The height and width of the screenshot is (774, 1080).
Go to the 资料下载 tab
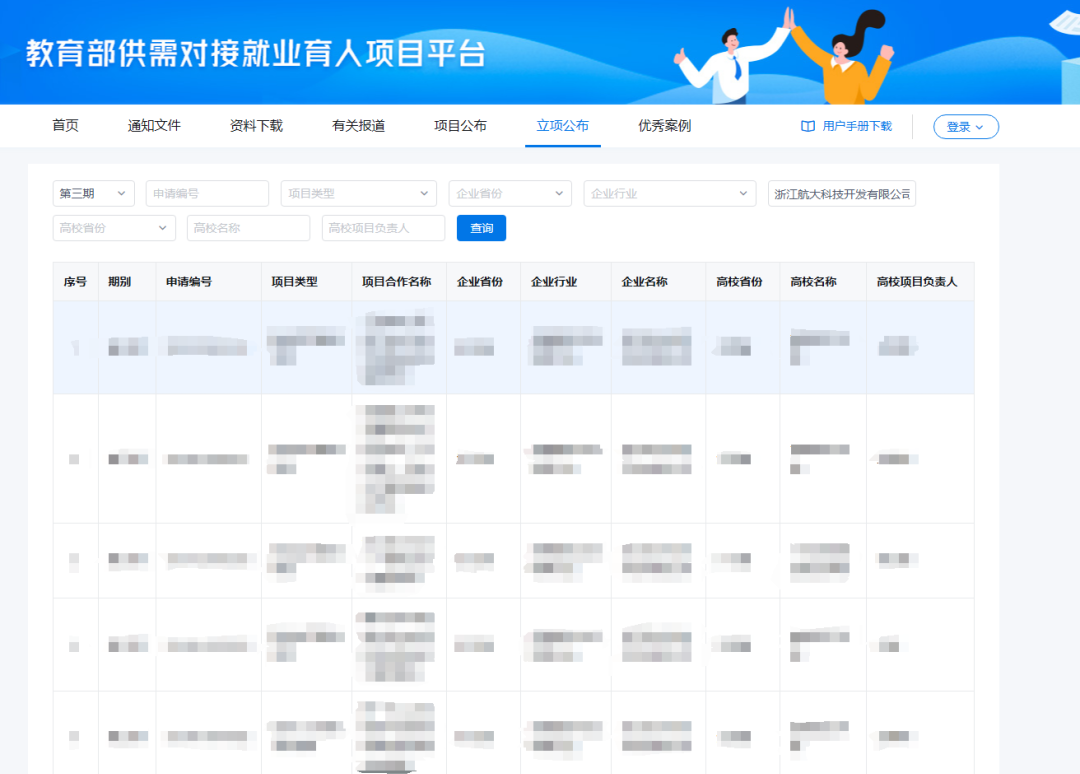pos(253,126)
